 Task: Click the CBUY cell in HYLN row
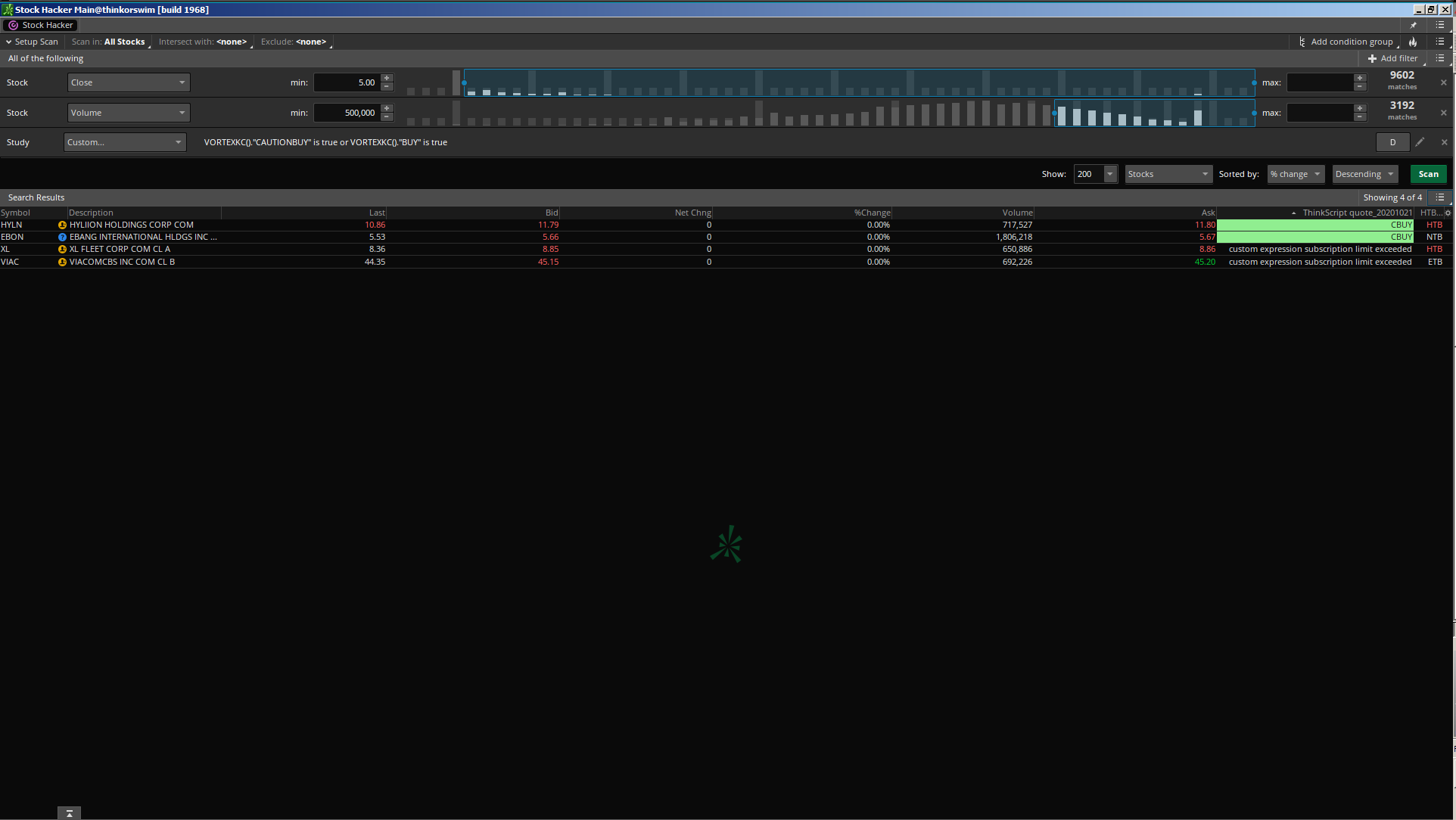[1315, 225]
